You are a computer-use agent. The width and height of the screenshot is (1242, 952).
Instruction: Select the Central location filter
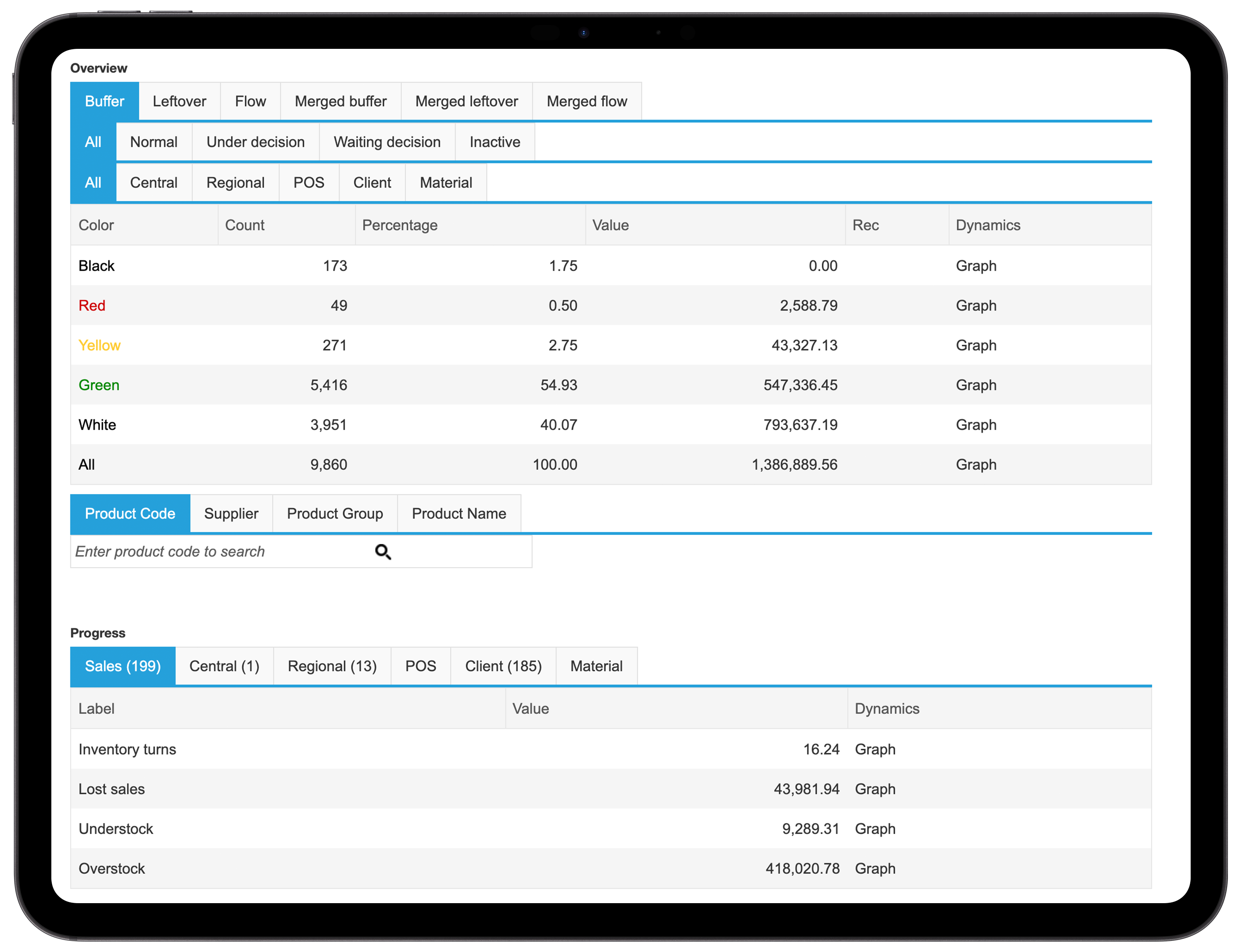point(154,183)
